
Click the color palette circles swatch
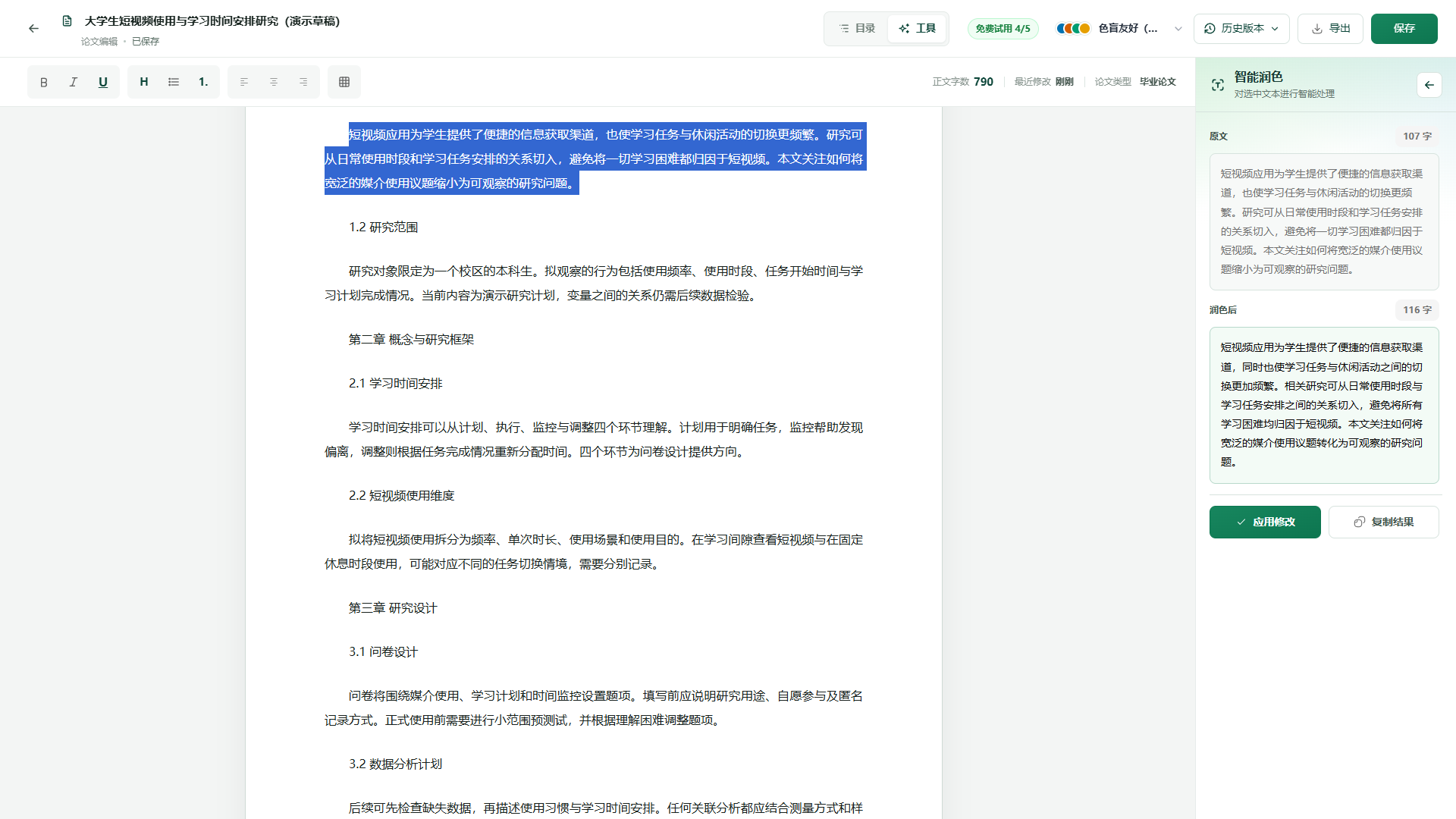coord(1073,29)
